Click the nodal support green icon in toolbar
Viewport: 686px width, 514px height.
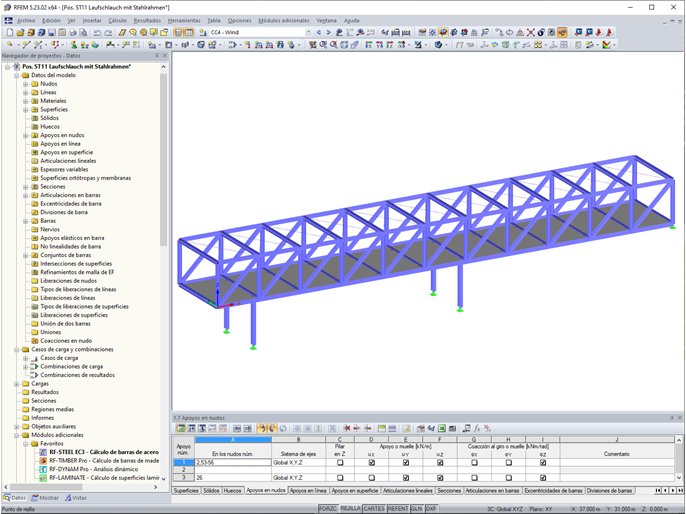(x=74, y=44)
